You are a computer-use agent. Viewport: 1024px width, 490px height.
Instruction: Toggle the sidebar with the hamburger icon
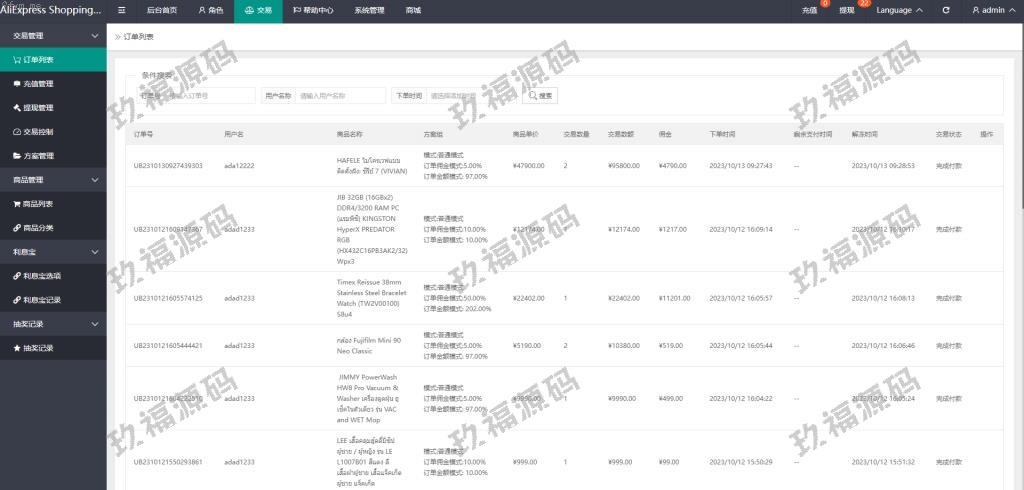point(121,10)
